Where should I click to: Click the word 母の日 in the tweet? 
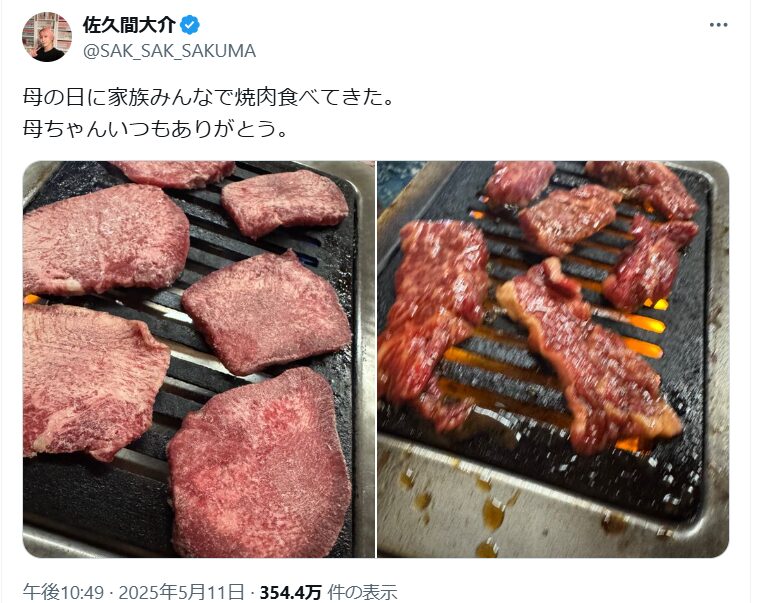pyautogui.click(x=54, y=98)
